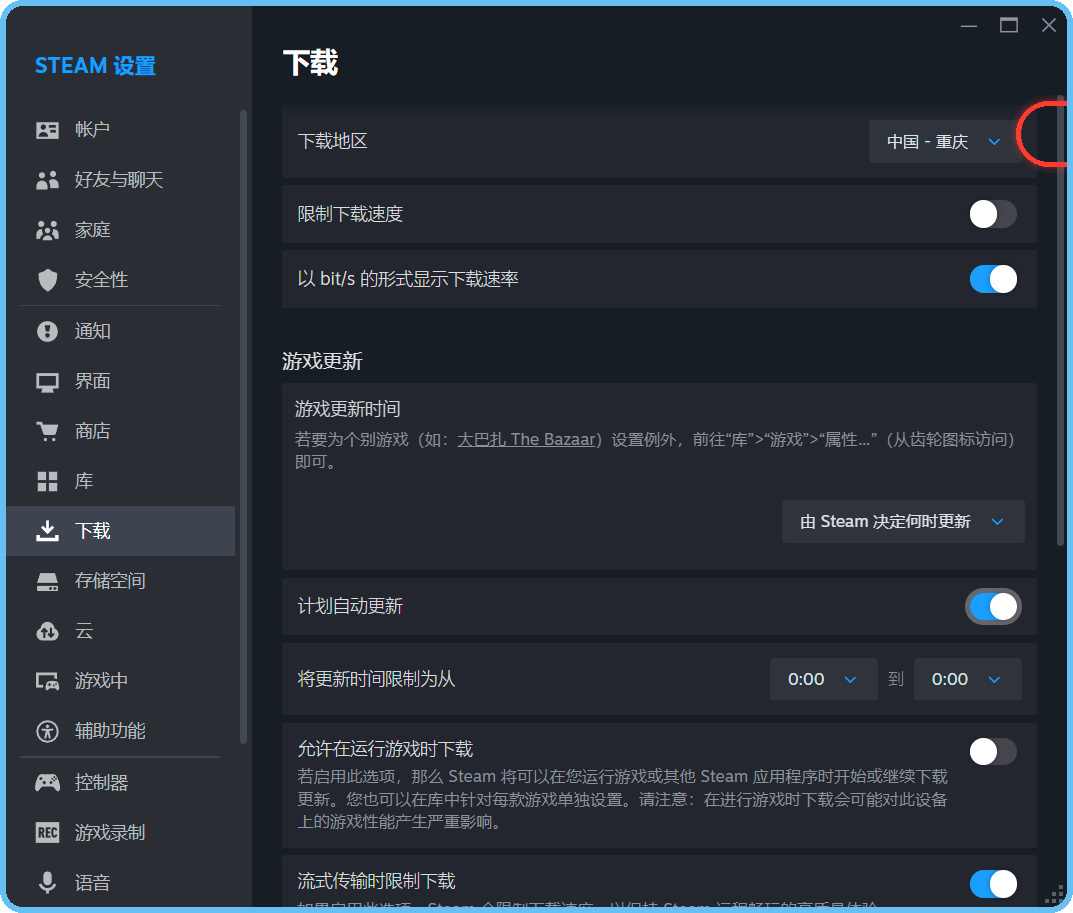Click the 安全性 shield icon

click(x=47, y=280)
